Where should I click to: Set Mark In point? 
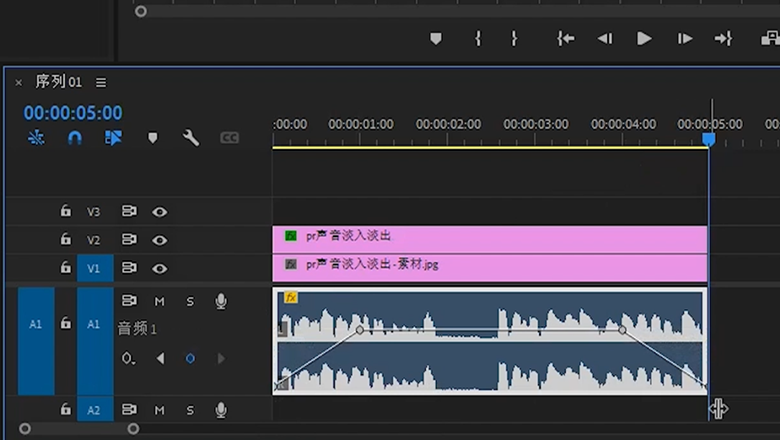478,38
